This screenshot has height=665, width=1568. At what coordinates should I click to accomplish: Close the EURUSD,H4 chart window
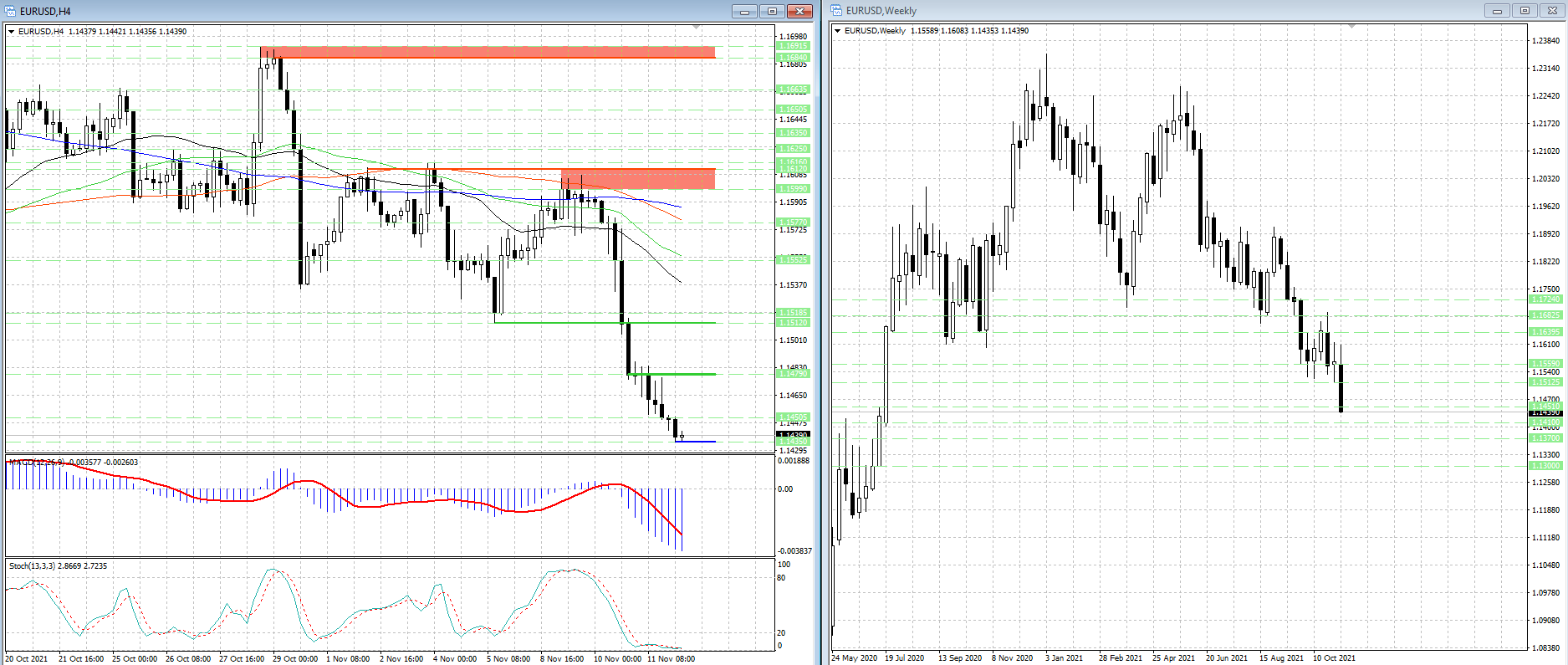799,11
